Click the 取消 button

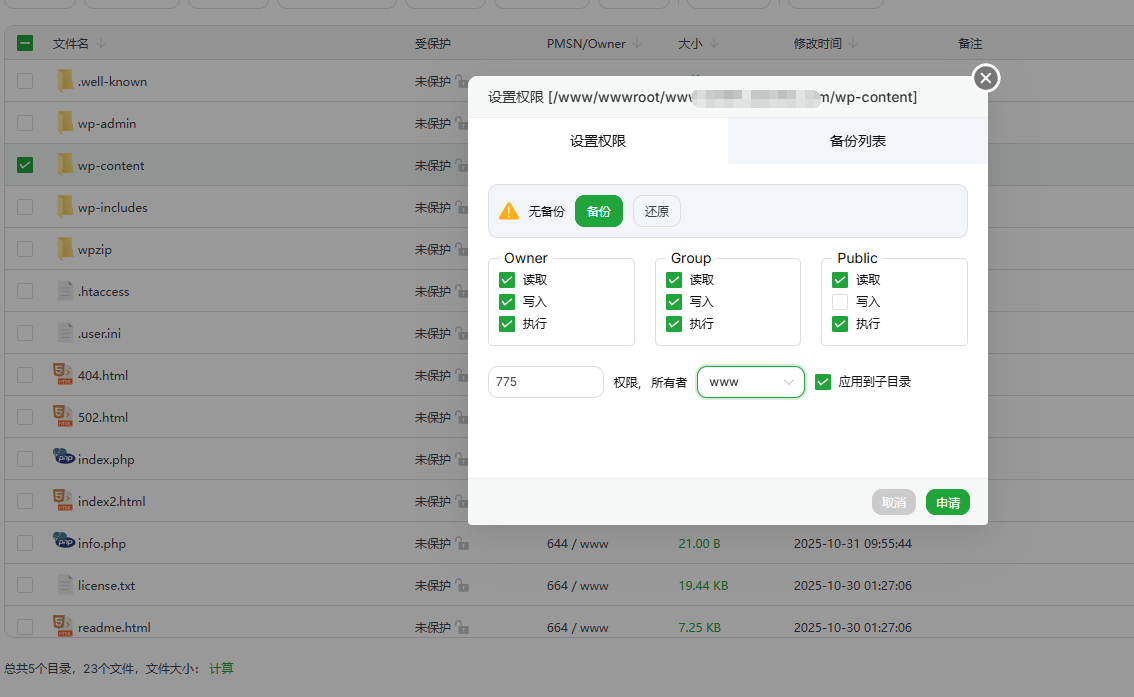(x=893, y=503)
